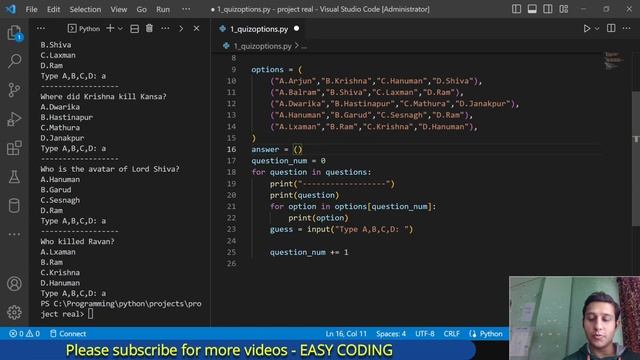Open customize layout options
Viewport: 640px width, 360px height.
564,9
